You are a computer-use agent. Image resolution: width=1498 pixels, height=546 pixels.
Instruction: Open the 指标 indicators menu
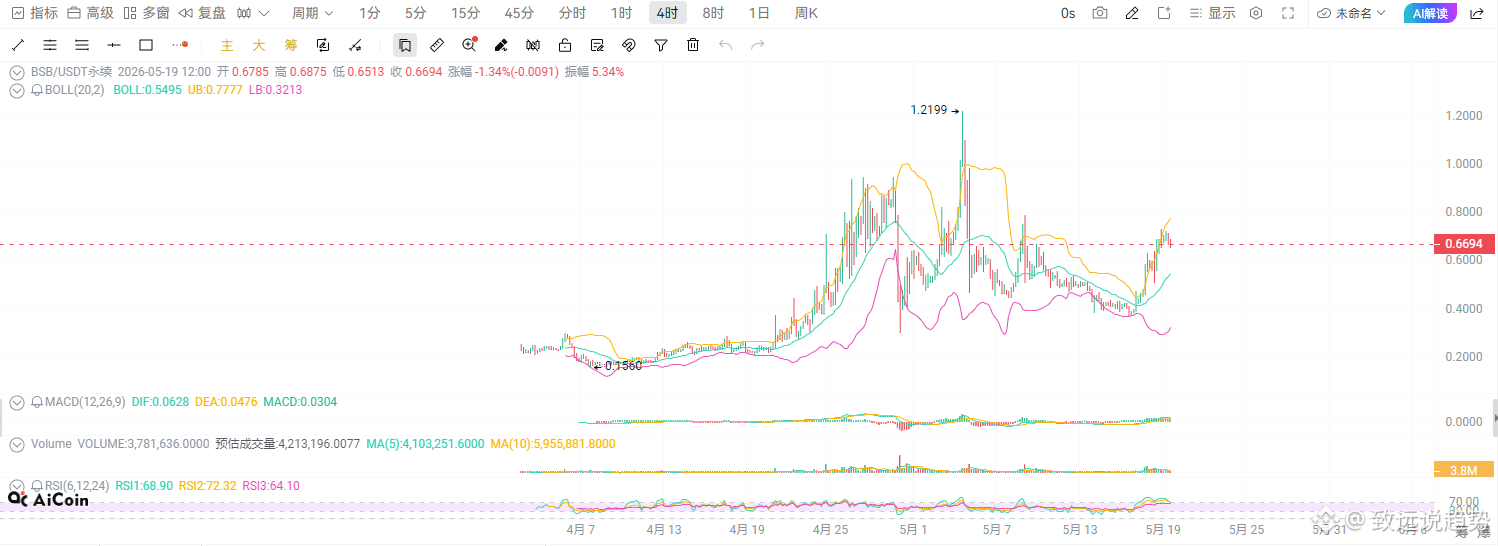click(34, 13)
